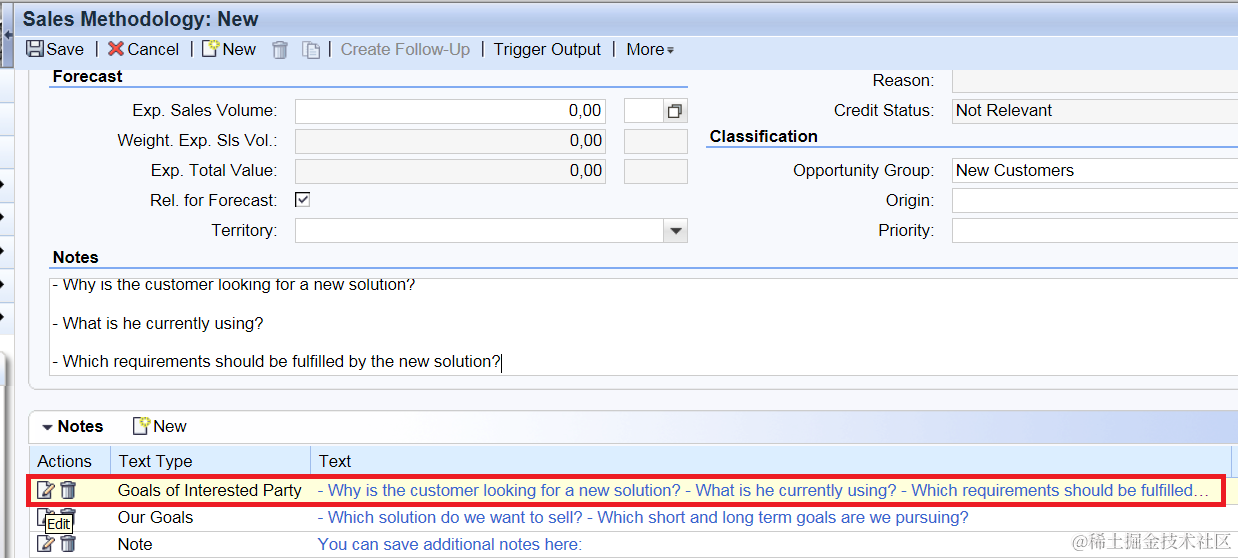Select the 'Goals of Interested Party' cell
The image size is (1238, 558).
[x=210, y=490]
